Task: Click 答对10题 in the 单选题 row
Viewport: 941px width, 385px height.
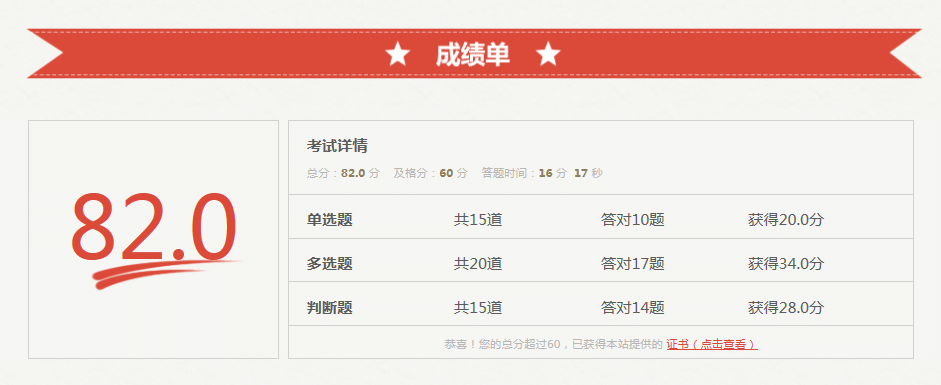Action: coord(633,220)
